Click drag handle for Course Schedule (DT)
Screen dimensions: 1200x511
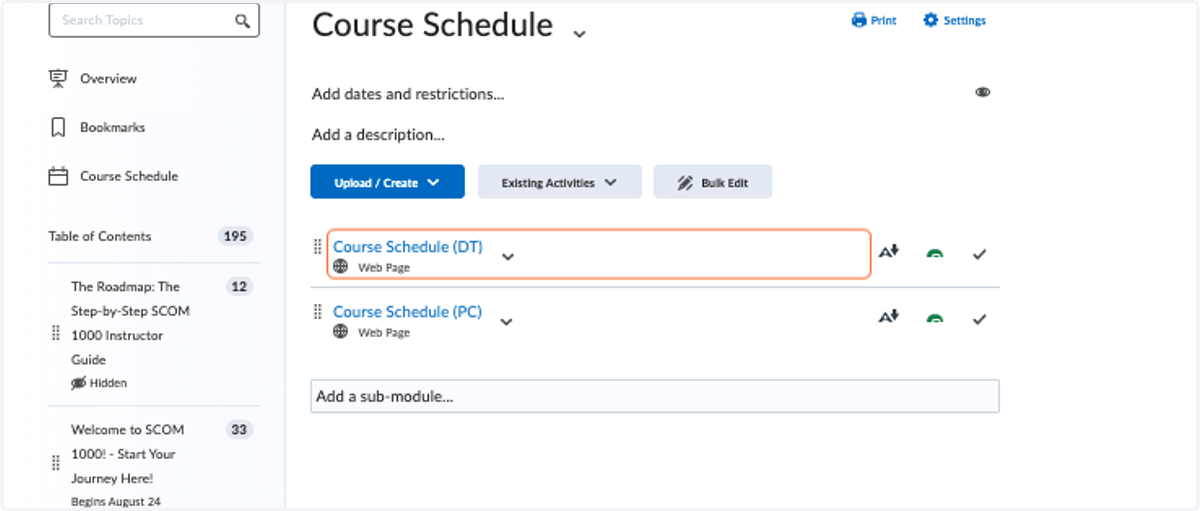(318, 246)
